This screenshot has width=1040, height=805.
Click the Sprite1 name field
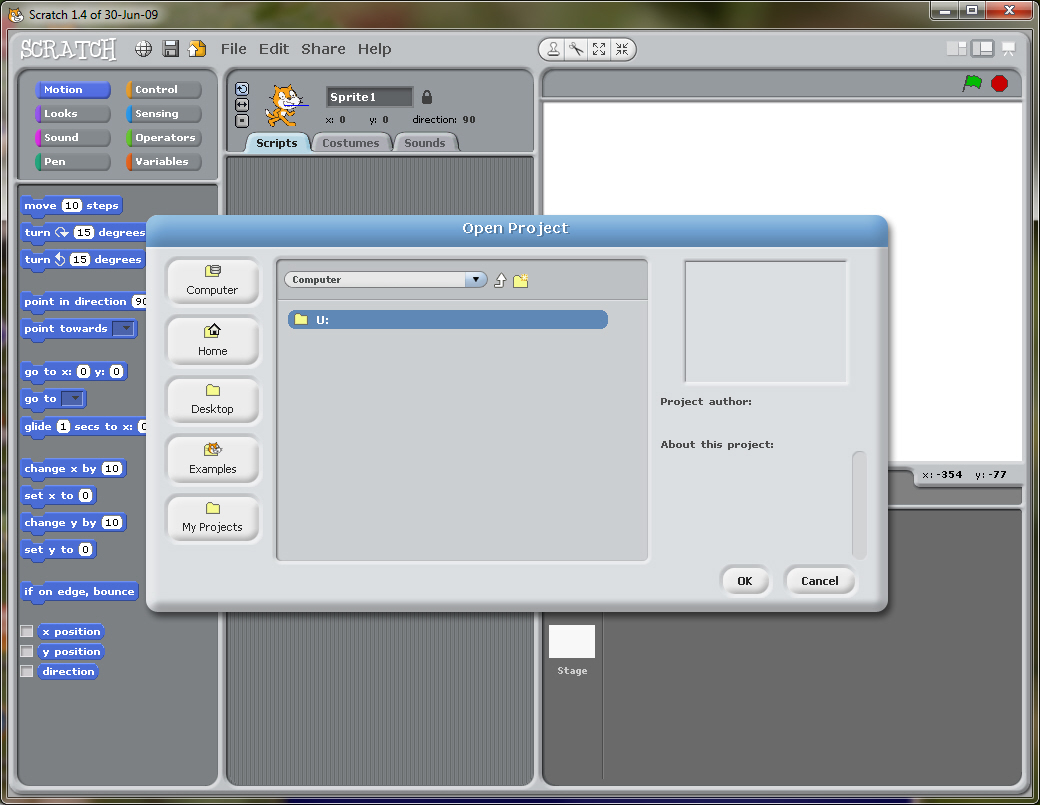click(369, 97)
